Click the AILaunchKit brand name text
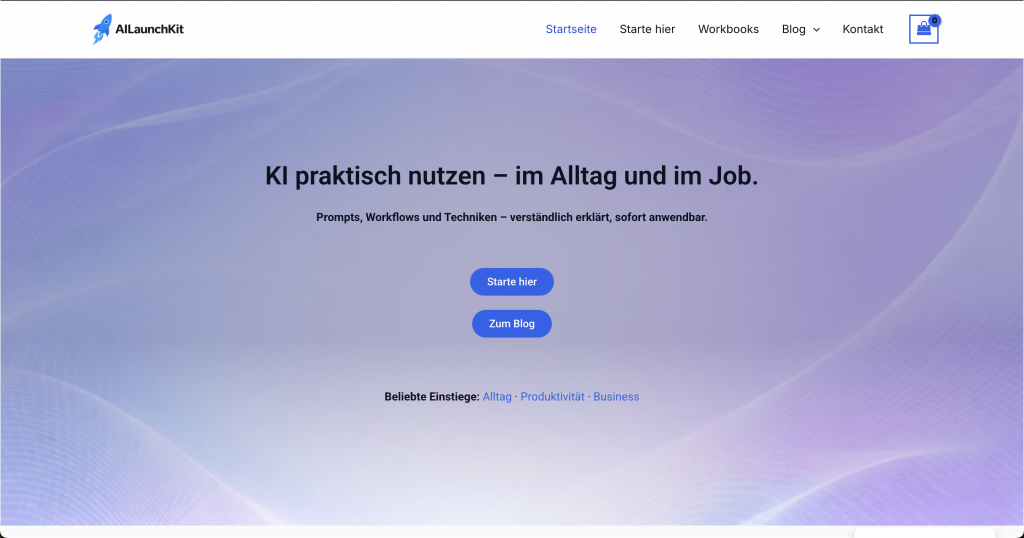 click(149, 30)
